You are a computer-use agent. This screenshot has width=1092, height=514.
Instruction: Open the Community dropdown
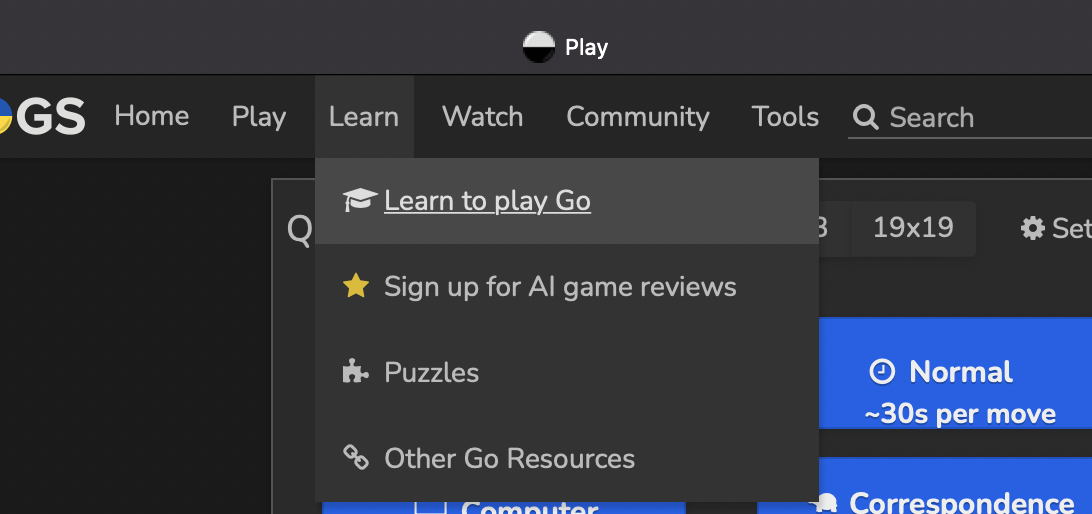[637, 117]
